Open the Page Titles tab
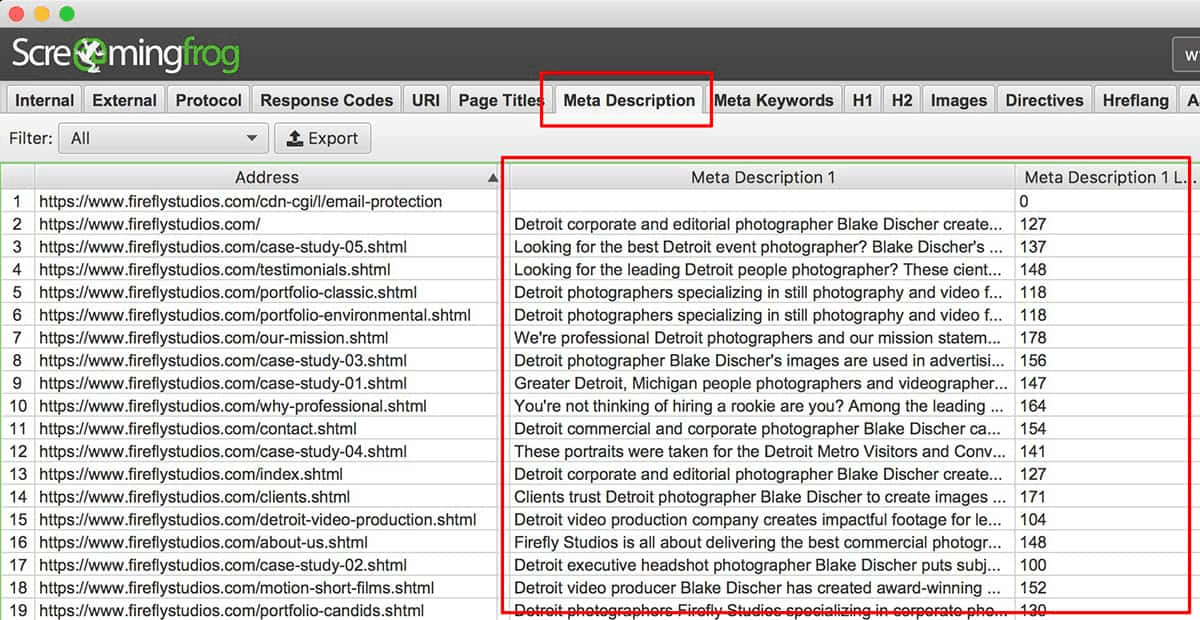This screenshot has height=620, width=1200. point(500,100)
